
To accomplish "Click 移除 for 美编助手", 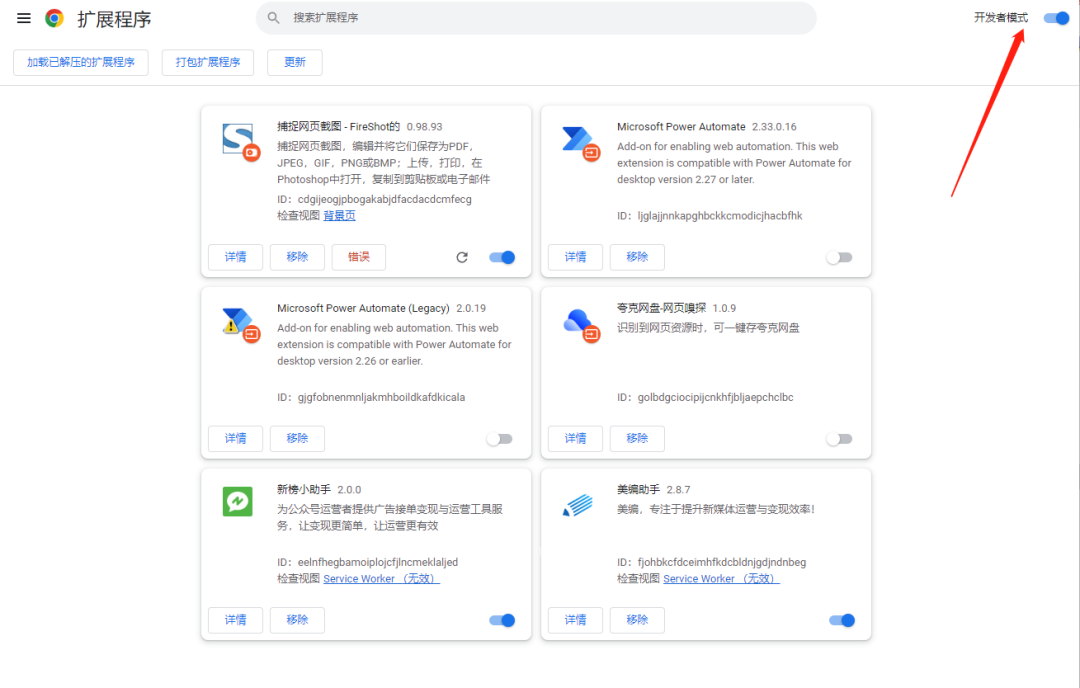I will [637, 620].
